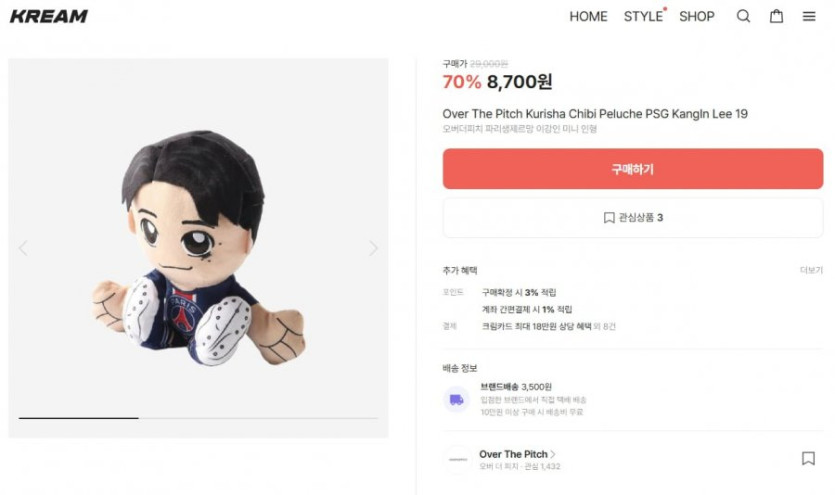The width and height of the screenshot is (835, 495).
Task: Click the brand delivery truck icon
Action: (457, 399)
